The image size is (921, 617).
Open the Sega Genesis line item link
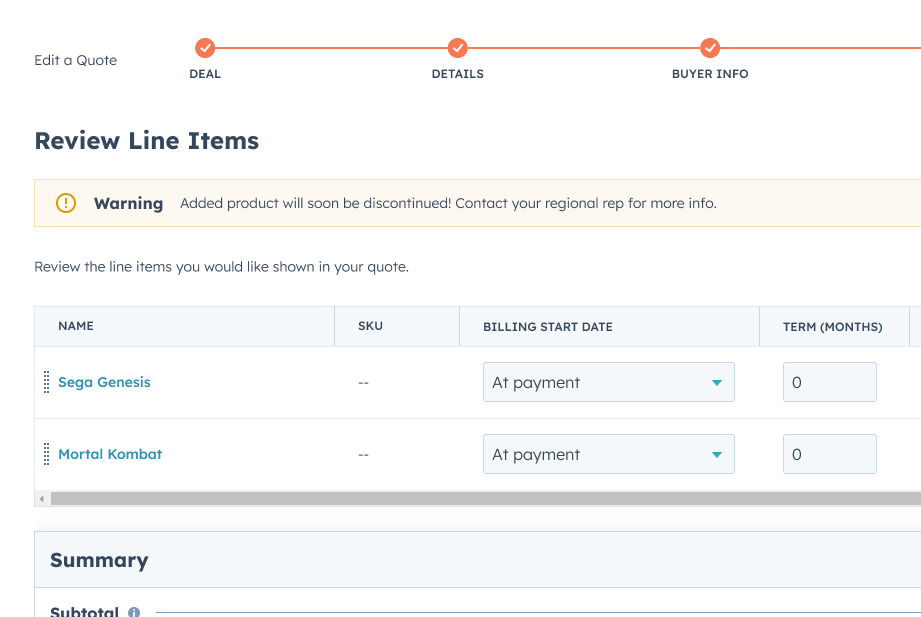pyautogui.click(x=104, y=382)
